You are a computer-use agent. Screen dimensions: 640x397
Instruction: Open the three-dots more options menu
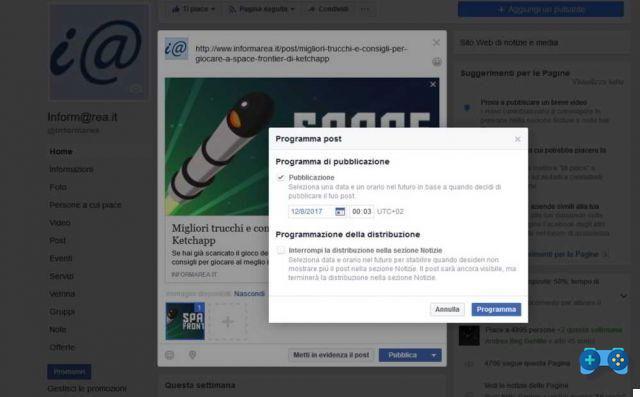click(x=365, y=9)
